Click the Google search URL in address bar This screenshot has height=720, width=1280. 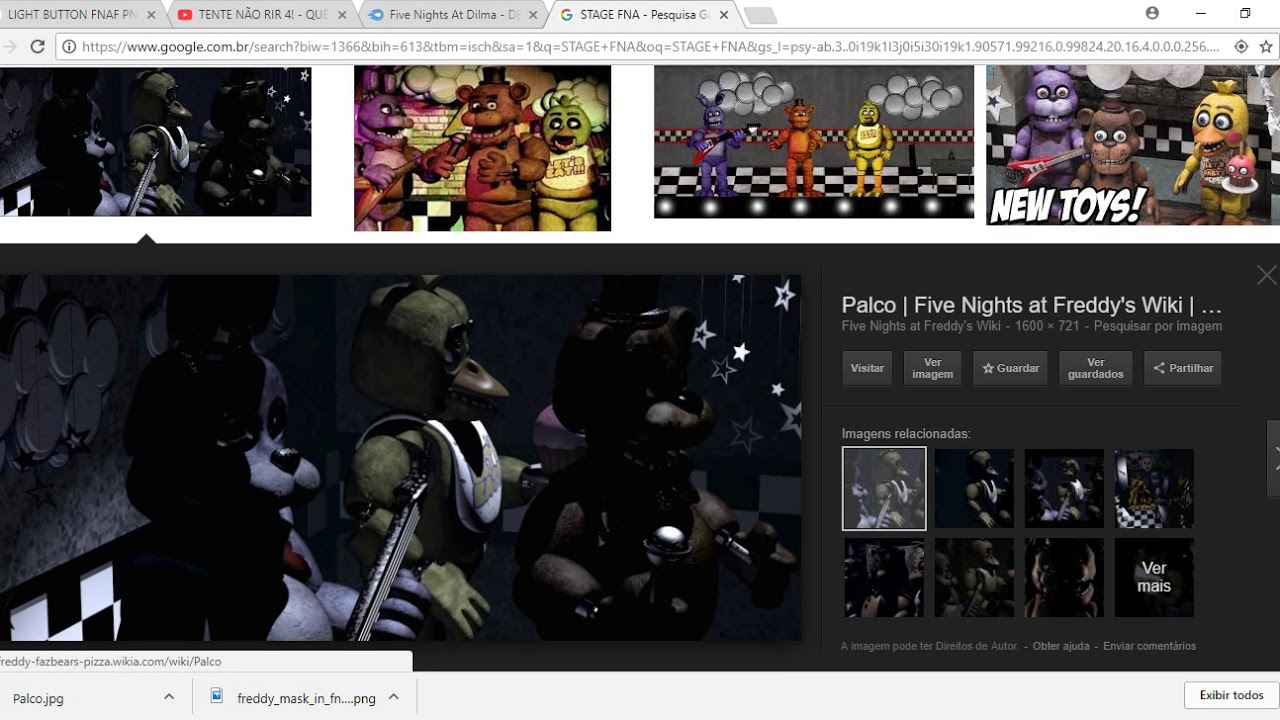pos(650,46)
